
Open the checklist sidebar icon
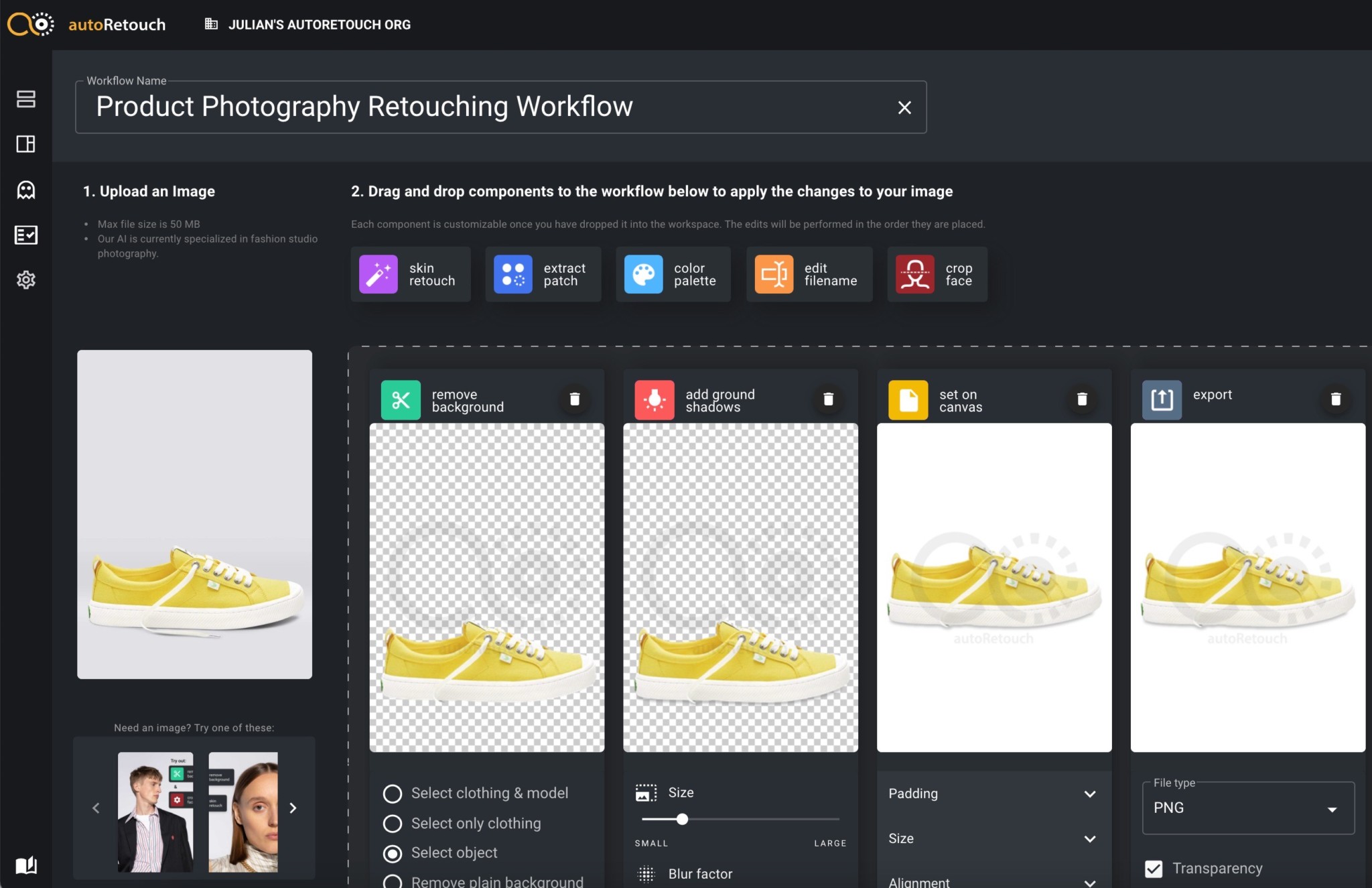click(26, 235)
